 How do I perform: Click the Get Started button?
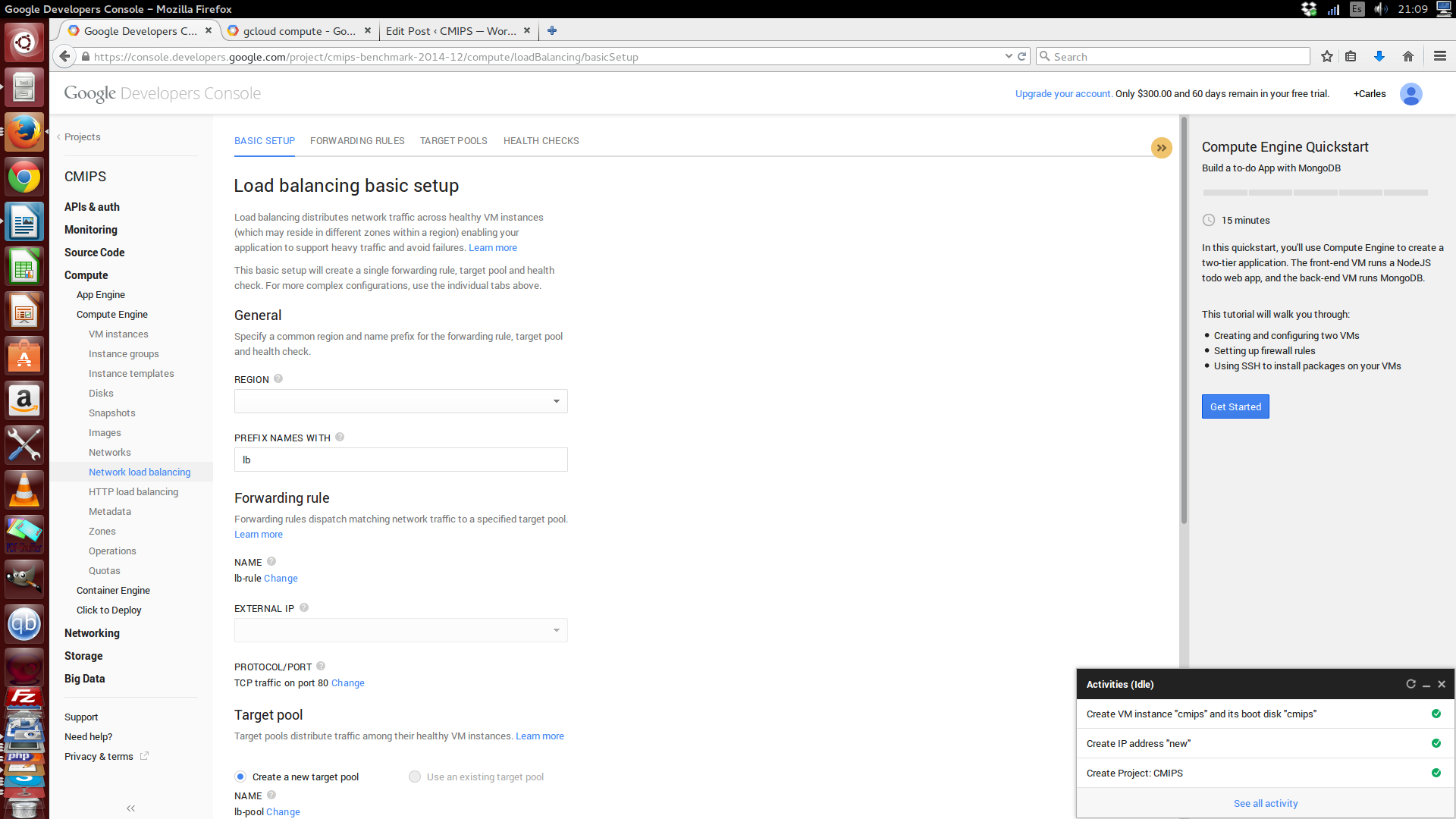click(1235, 406)
